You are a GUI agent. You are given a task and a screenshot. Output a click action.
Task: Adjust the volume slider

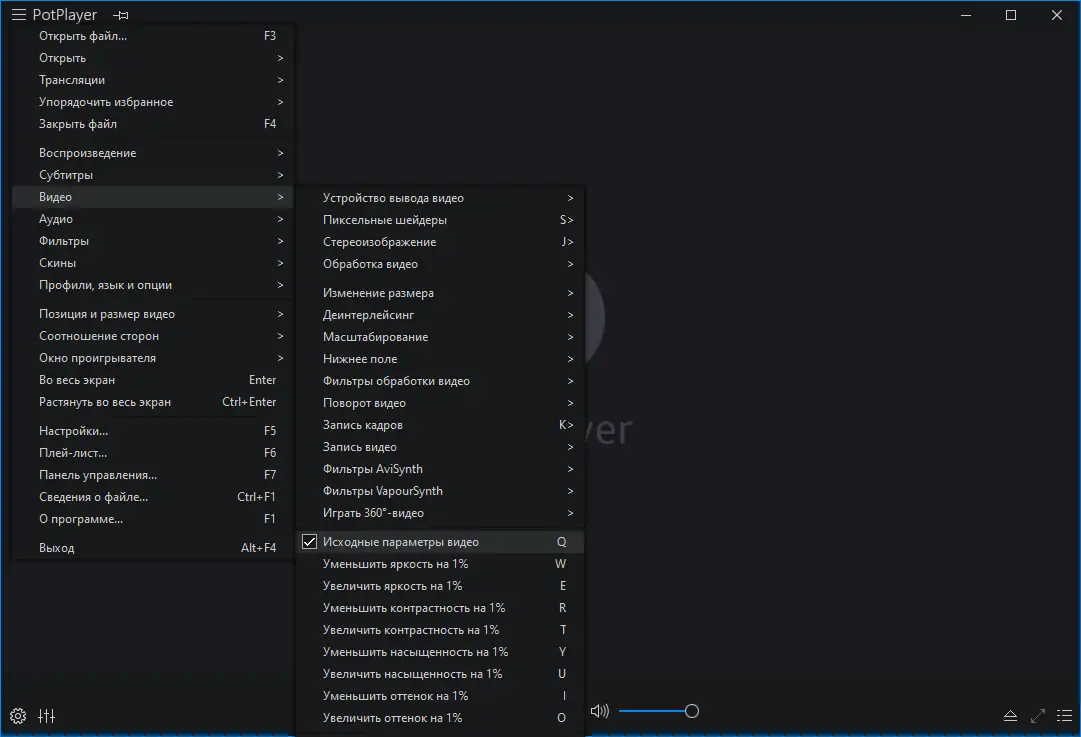point(658,711)
